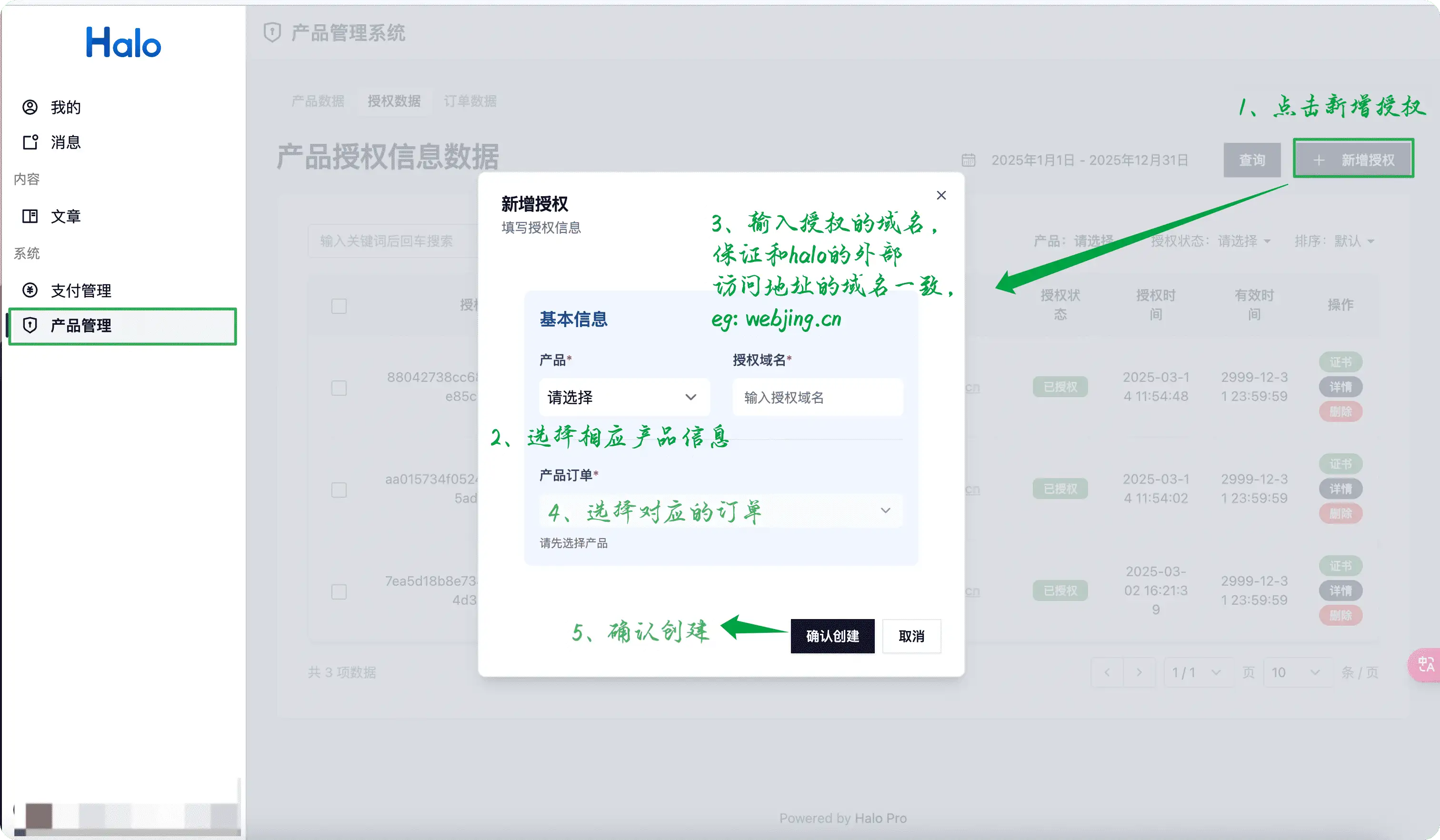Image resolution: width=1440 pixels, height=840 pixels.
Task: Check the checkbox for row starting 7ea5d18b
Action: coord(339,592)
